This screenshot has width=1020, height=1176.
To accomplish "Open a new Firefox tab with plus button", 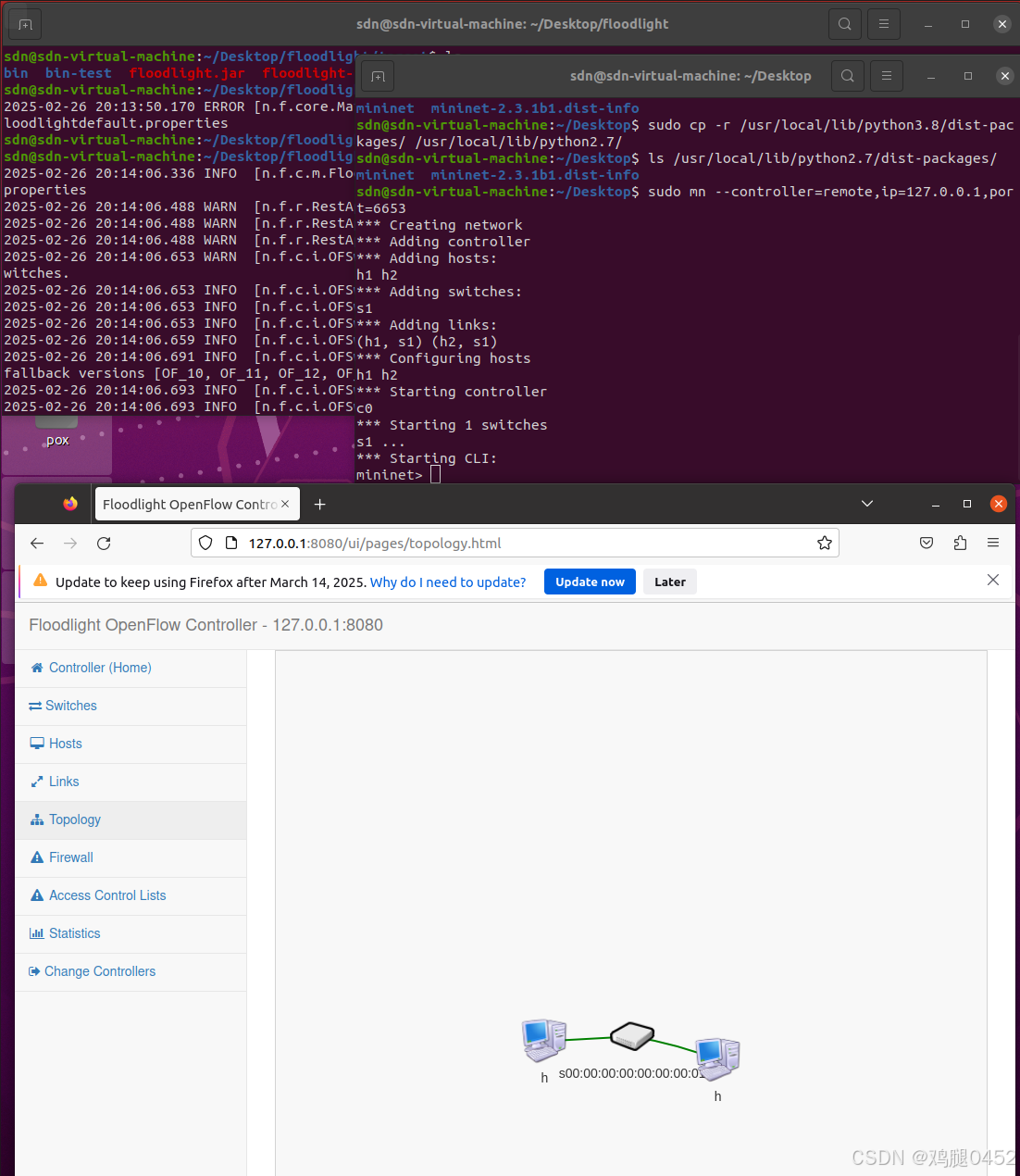I will point(319,505).
